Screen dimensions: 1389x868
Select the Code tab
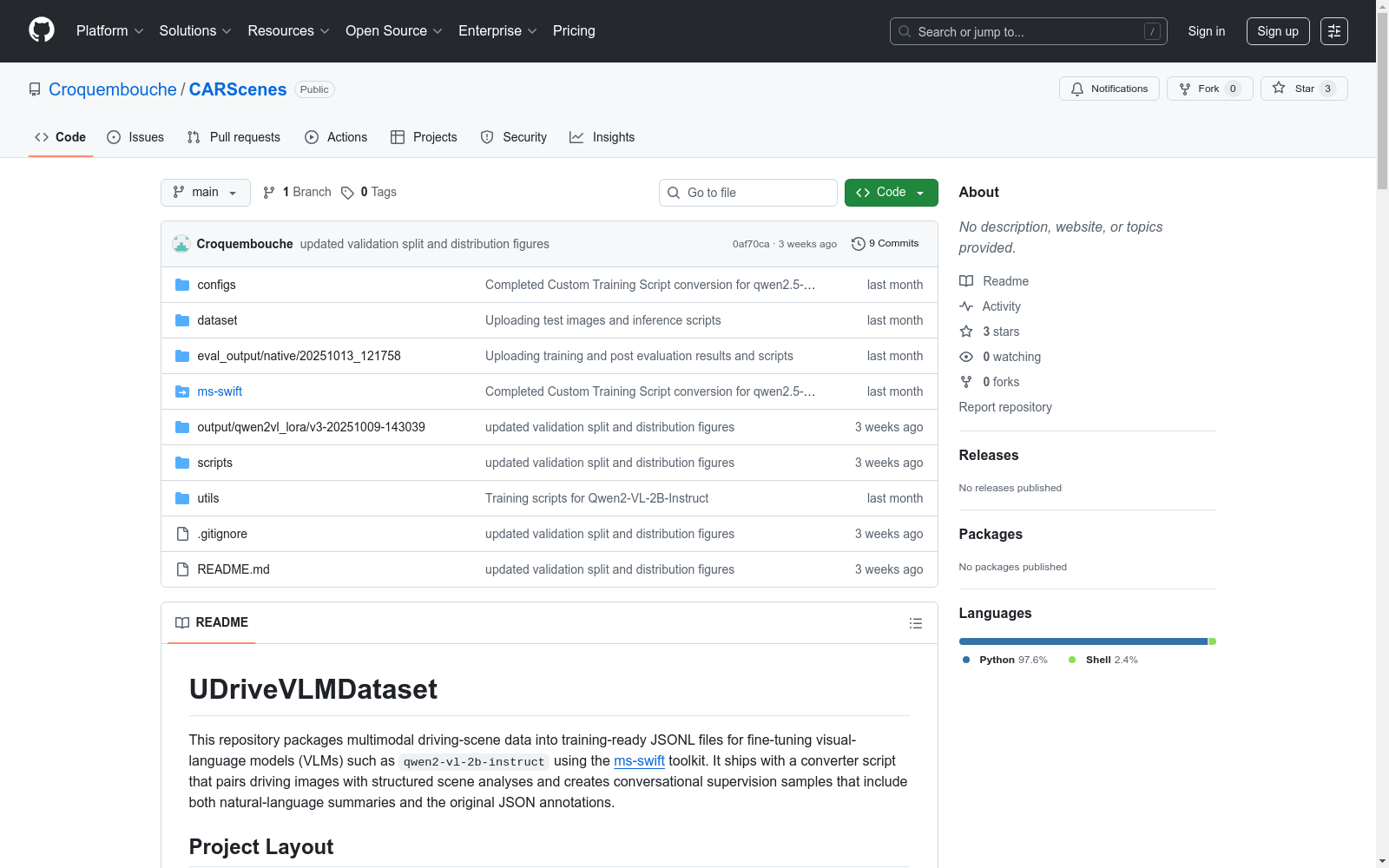pos(60,137)
